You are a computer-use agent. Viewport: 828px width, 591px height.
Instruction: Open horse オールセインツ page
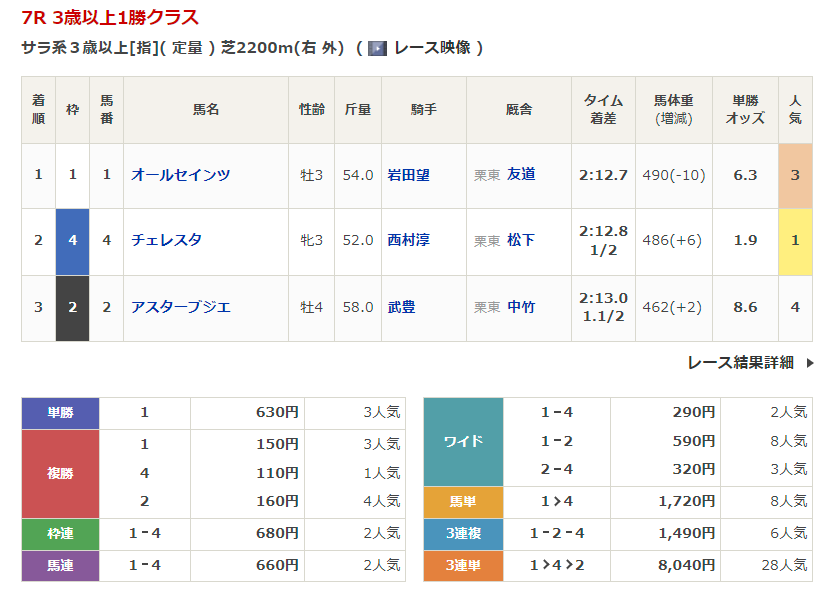[x=180, y=175]
